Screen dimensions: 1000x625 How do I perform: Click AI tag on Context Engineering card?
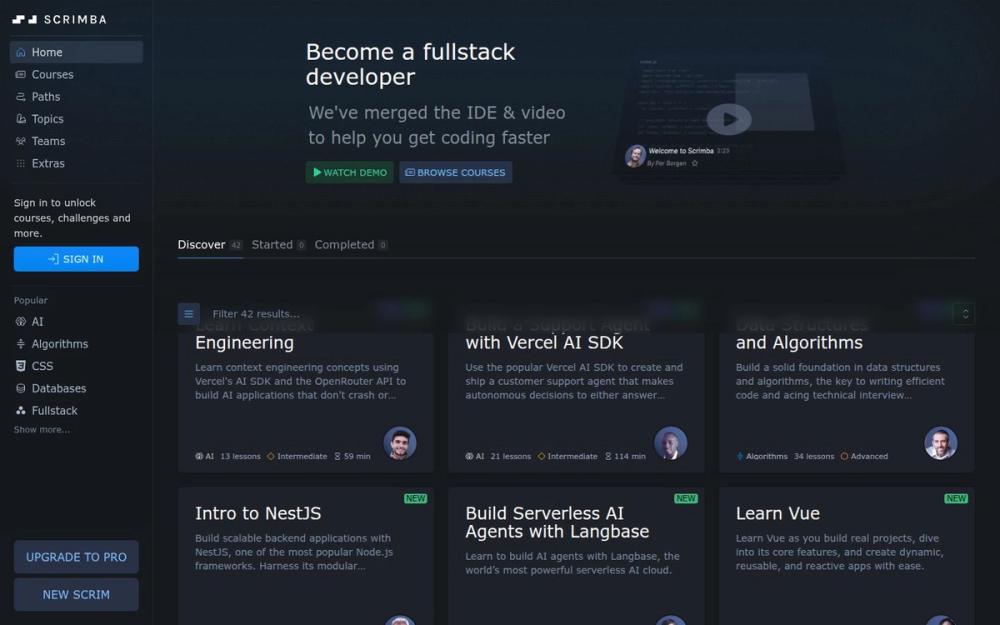205,457
